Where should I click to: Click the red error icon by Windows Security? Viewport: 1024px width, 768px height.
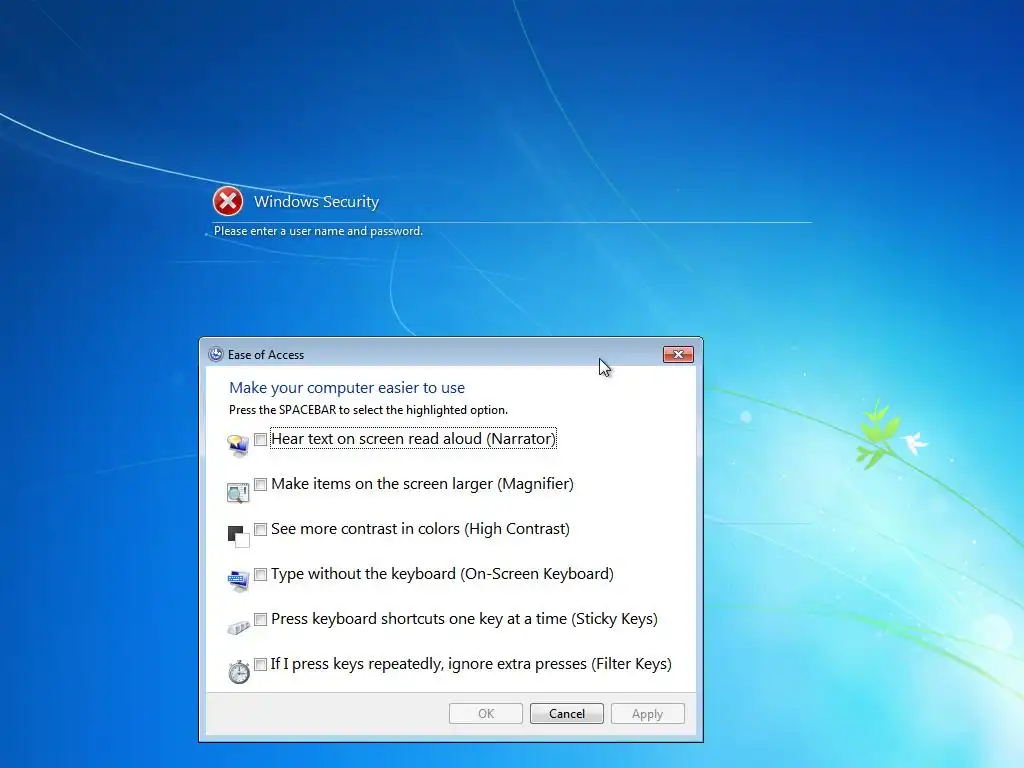tap(228, 201)
